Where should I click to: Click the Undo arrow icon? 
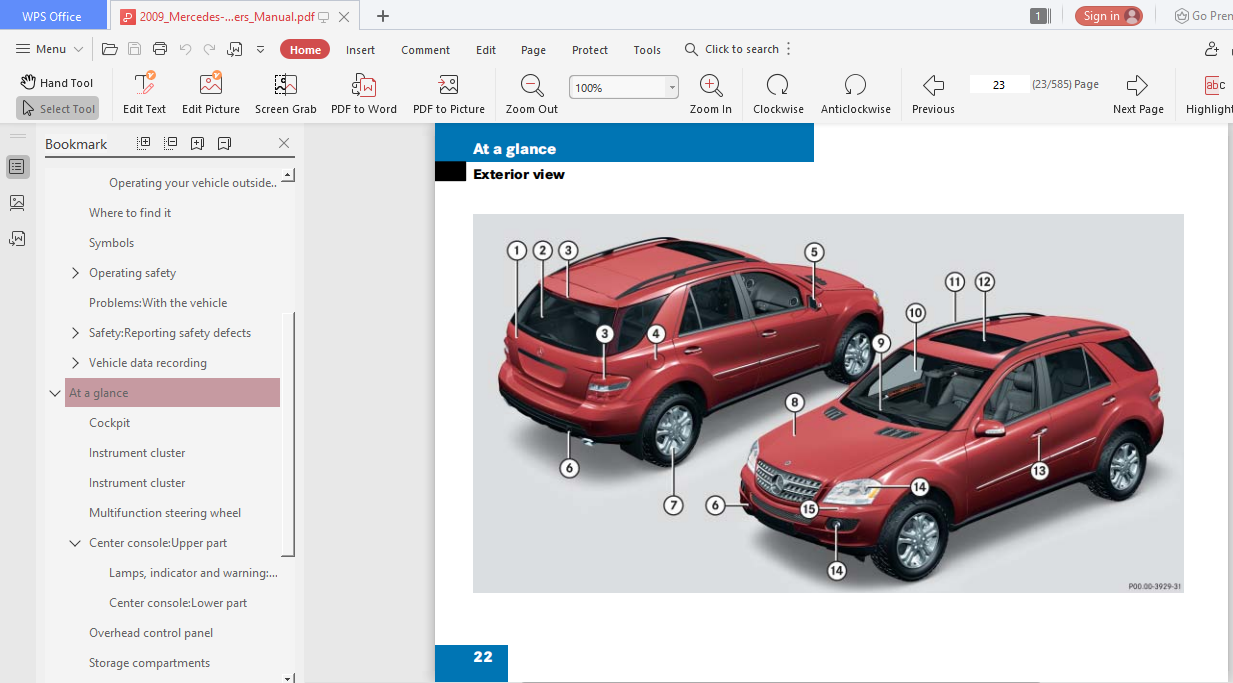coord(185,49)
